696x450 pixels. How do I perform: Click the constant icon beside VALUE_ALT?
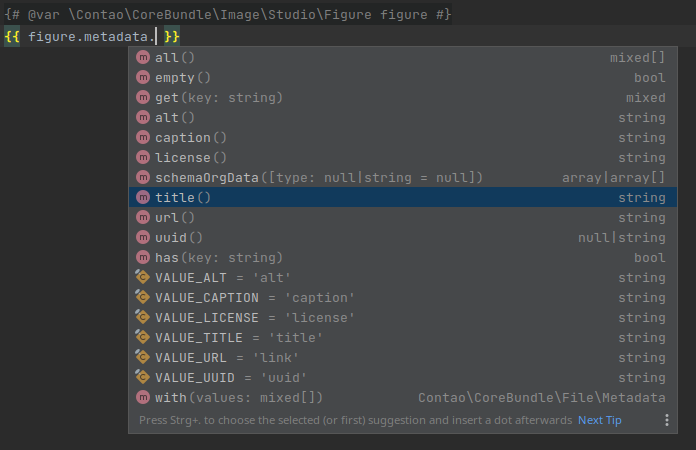[142, 277]
